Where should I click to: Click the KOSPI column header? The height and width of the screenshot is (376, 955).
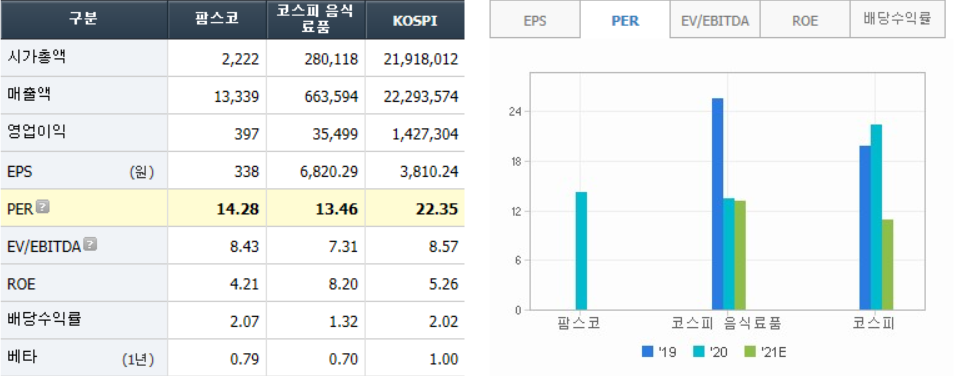(415, 20)
